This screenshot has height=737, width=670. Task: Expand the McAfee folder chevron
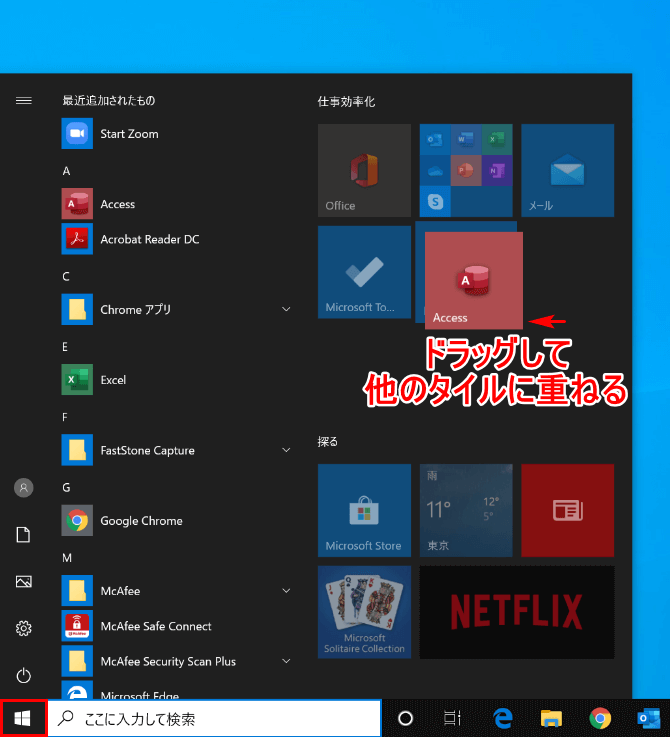click(x=286, y=591)
